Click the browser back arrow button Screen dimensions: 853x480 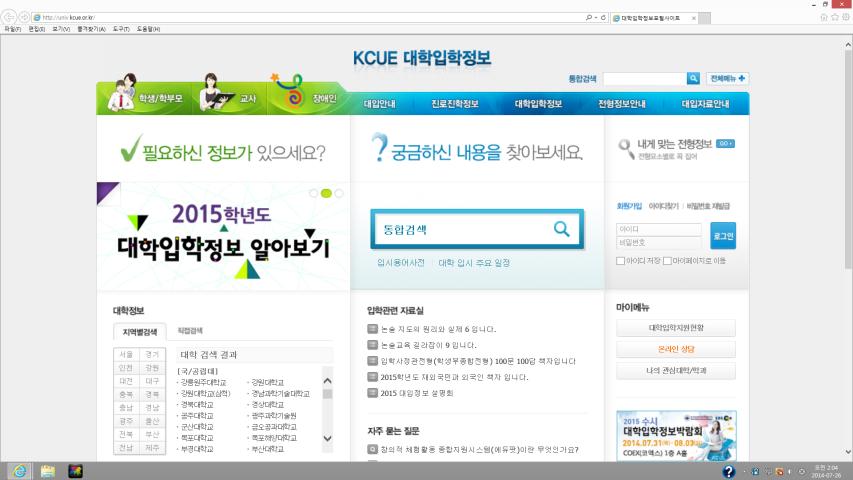pos(9,17)
